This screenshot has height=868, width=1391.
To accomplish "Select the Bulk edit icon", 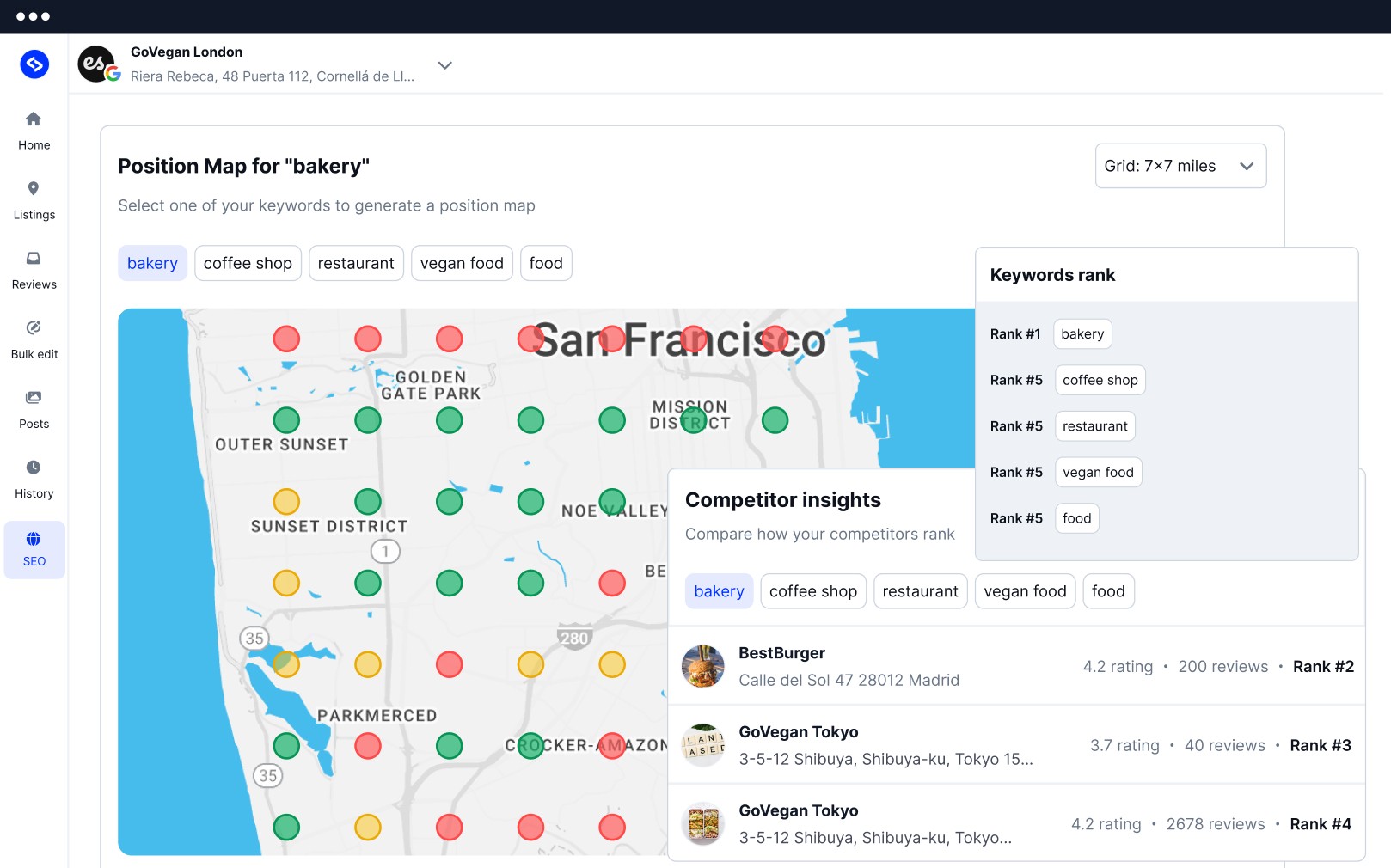I will (x=34, y=328).
